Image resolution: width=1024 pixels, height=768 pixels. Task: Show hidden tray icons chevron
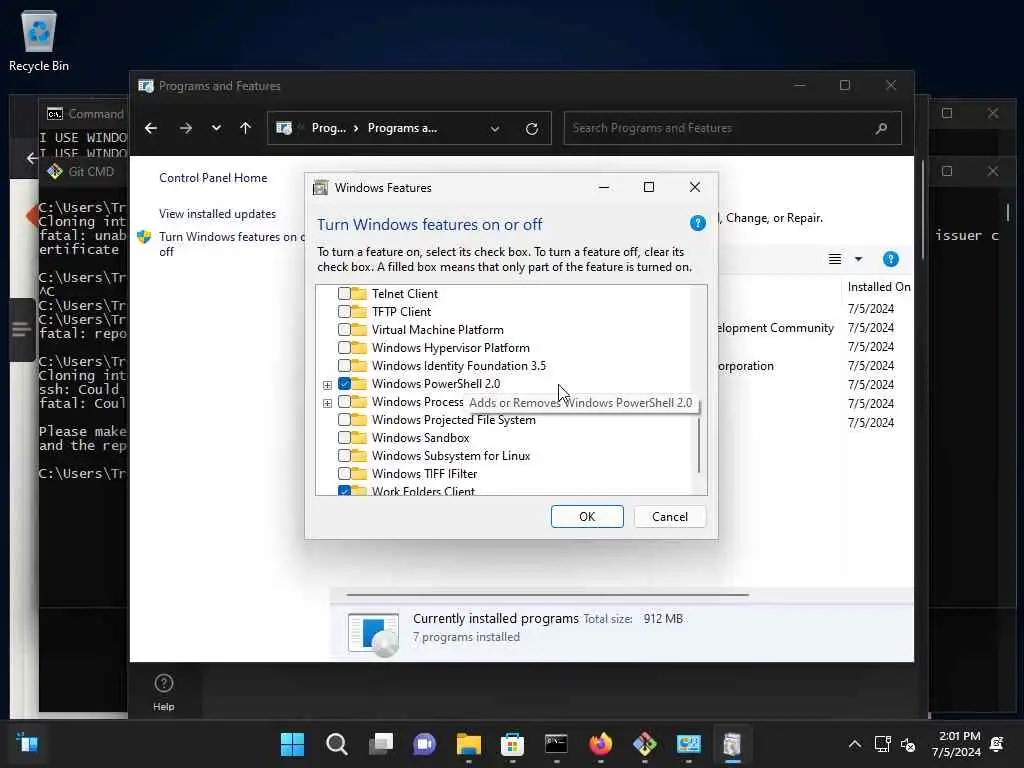tap(854, 744)
